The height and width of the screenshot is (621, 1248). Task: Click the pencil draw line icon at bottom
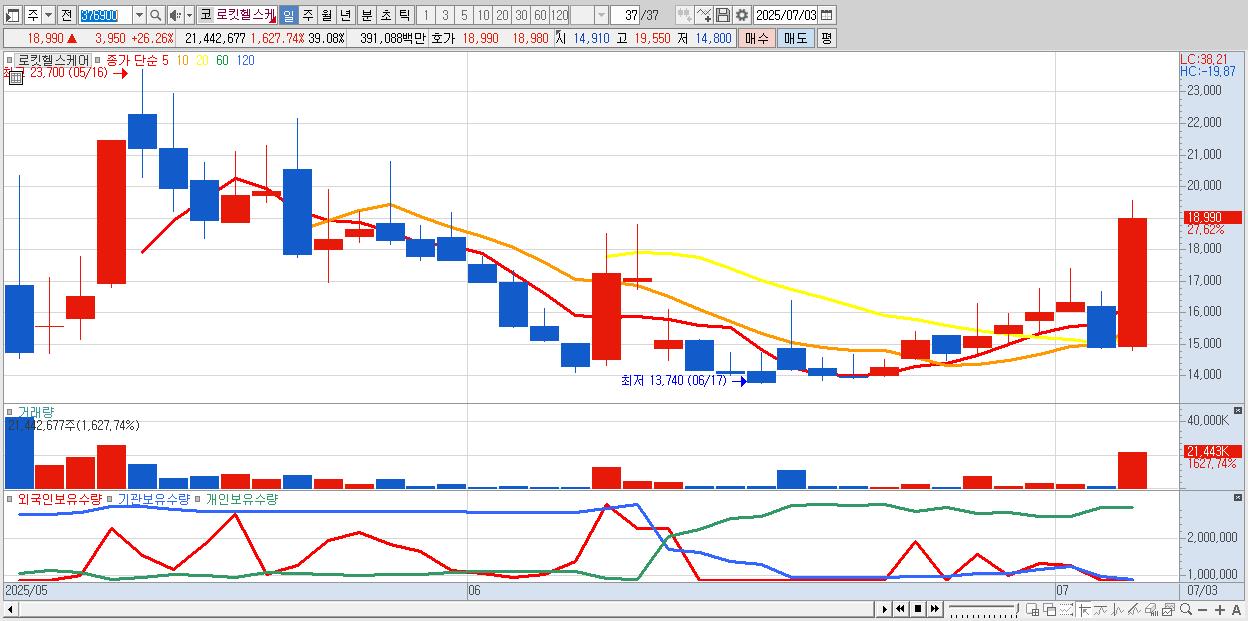click(x=1134, y=609)
